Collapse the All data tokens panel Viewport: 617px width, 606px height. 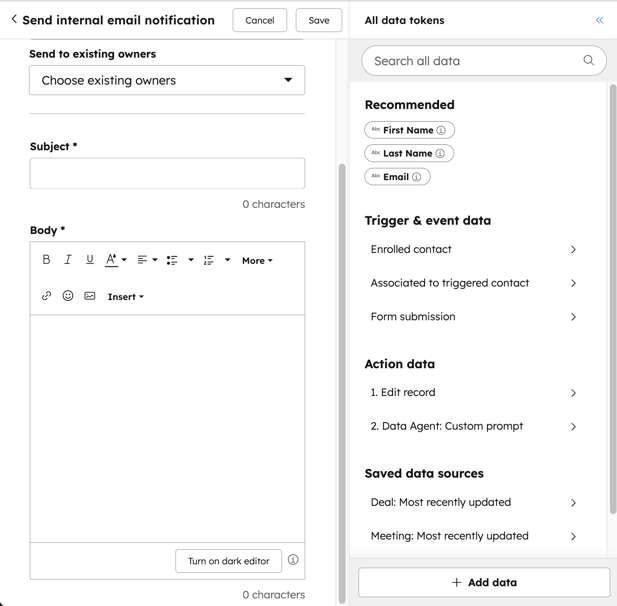click(599, 20)
